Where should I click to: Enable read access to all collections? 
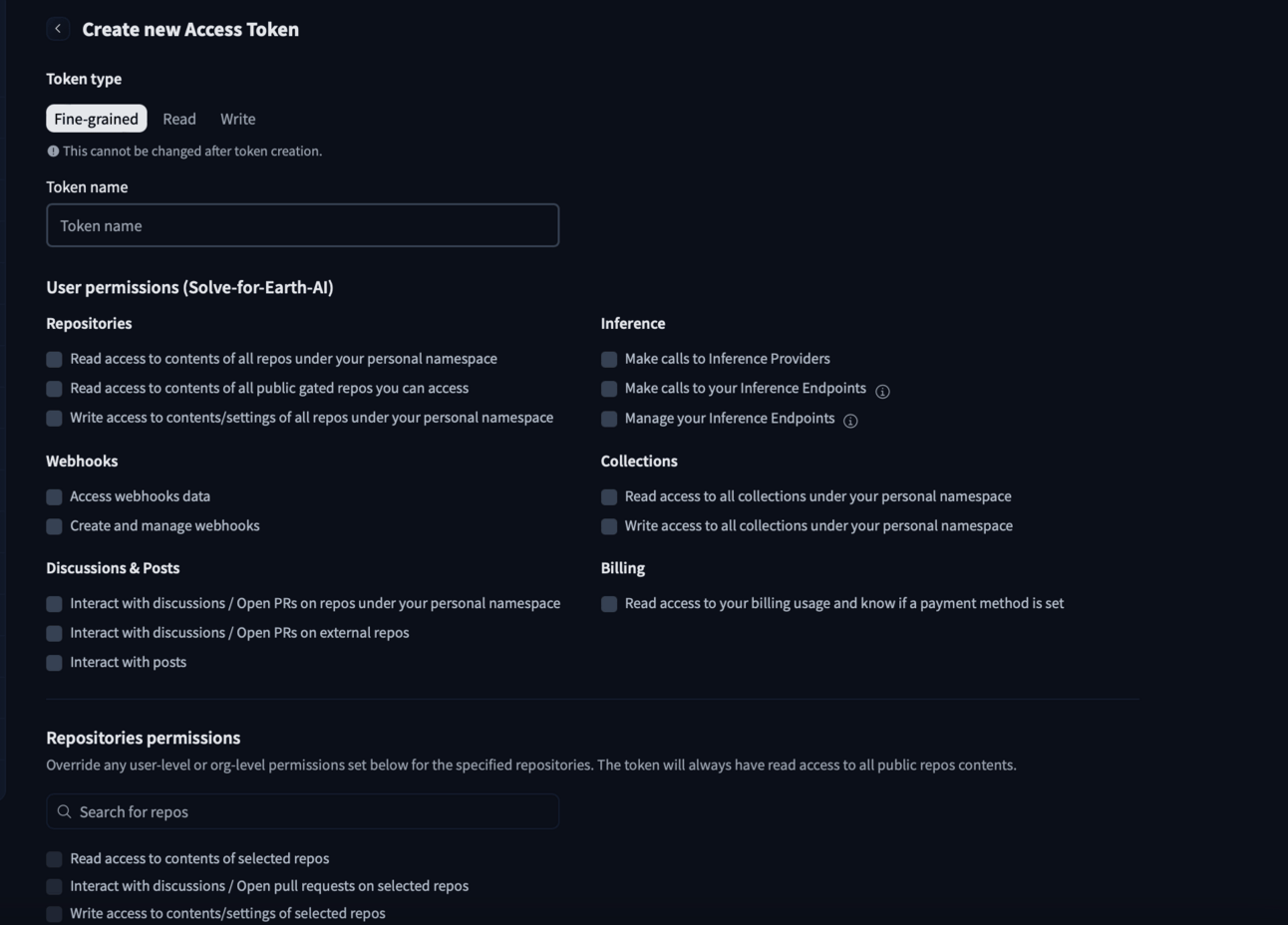(609, 496)
